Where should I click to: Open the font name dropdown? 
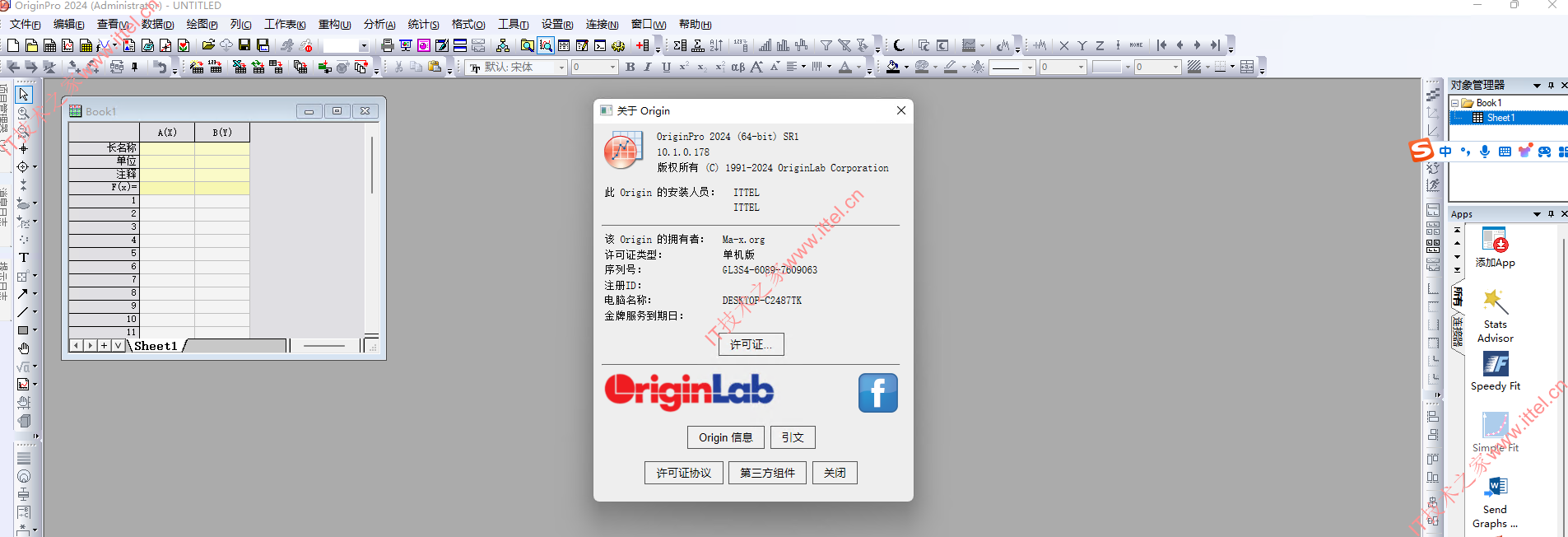562,67
